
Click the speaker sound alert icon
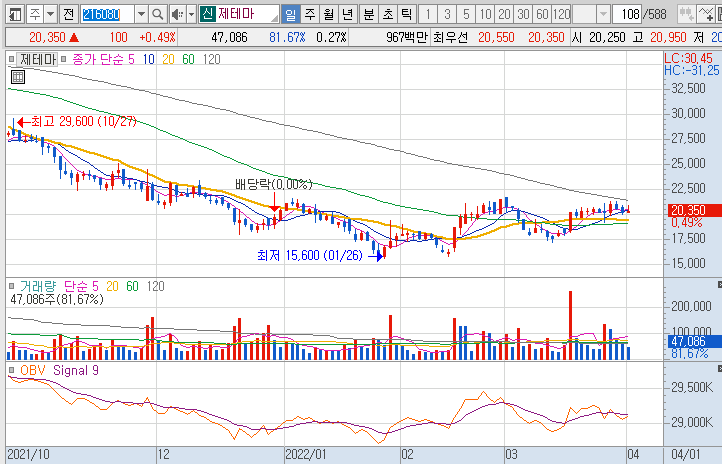[x=177, y=15]
